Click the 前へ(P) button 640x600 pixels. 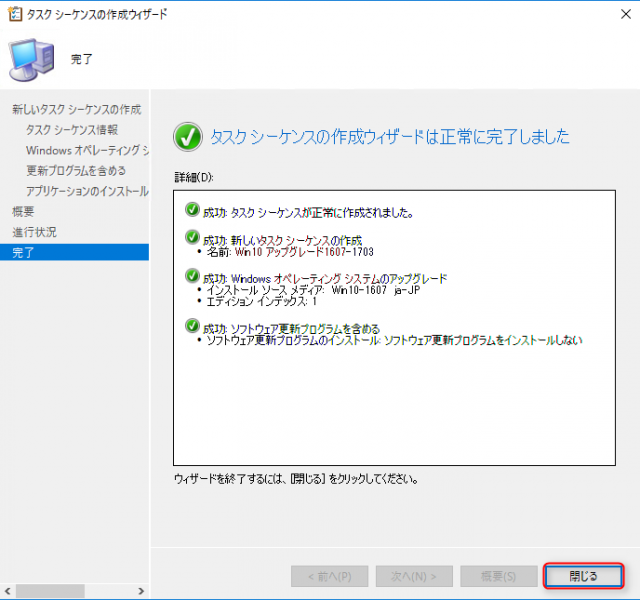(329, 576)
